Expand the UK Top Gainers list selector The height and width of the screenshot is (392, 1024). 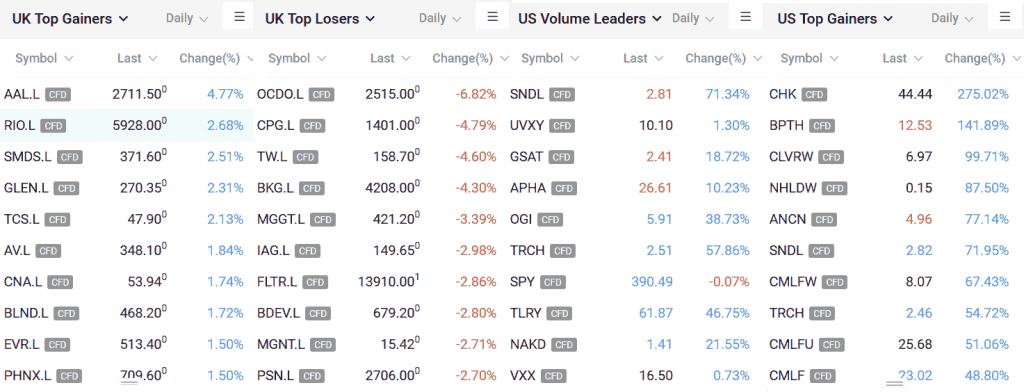[71, 18]
